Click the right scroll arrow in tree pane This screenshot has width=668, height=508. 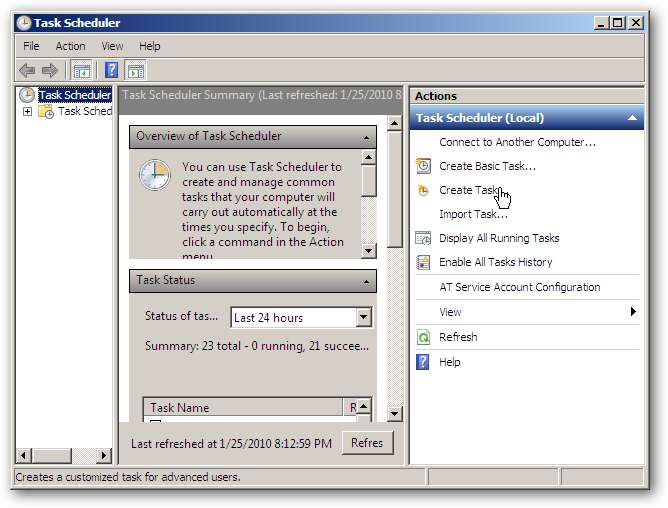pos(104,456)
